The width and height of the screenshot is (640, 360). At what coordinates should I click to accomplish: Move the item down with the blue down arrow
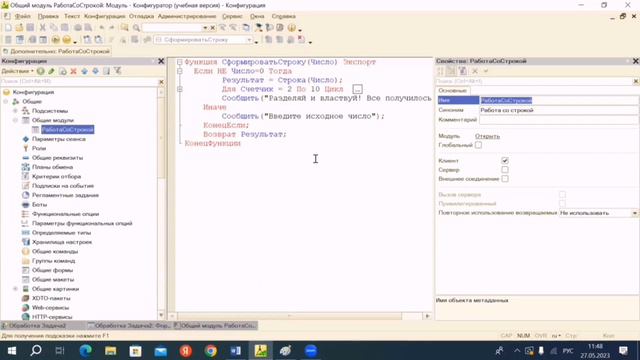point(96,71)
